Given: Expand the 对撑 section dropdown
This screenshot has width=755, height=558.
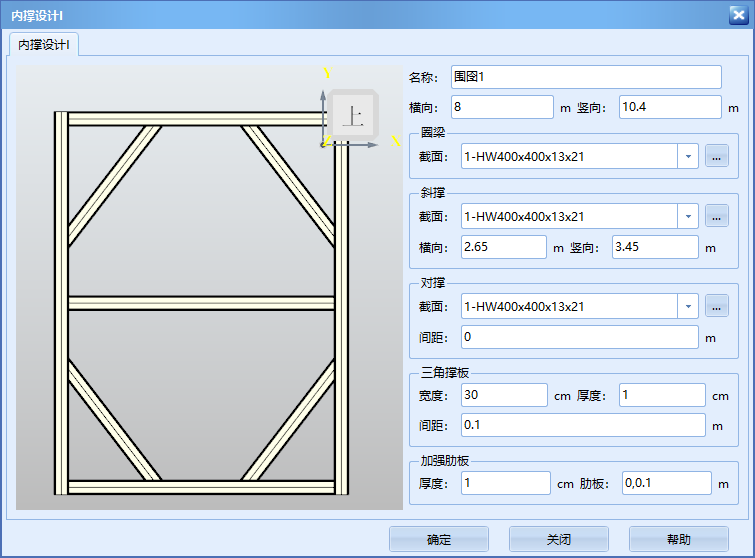Looking at the screenshot, I should pyautogui.click(x=687, y=306).
